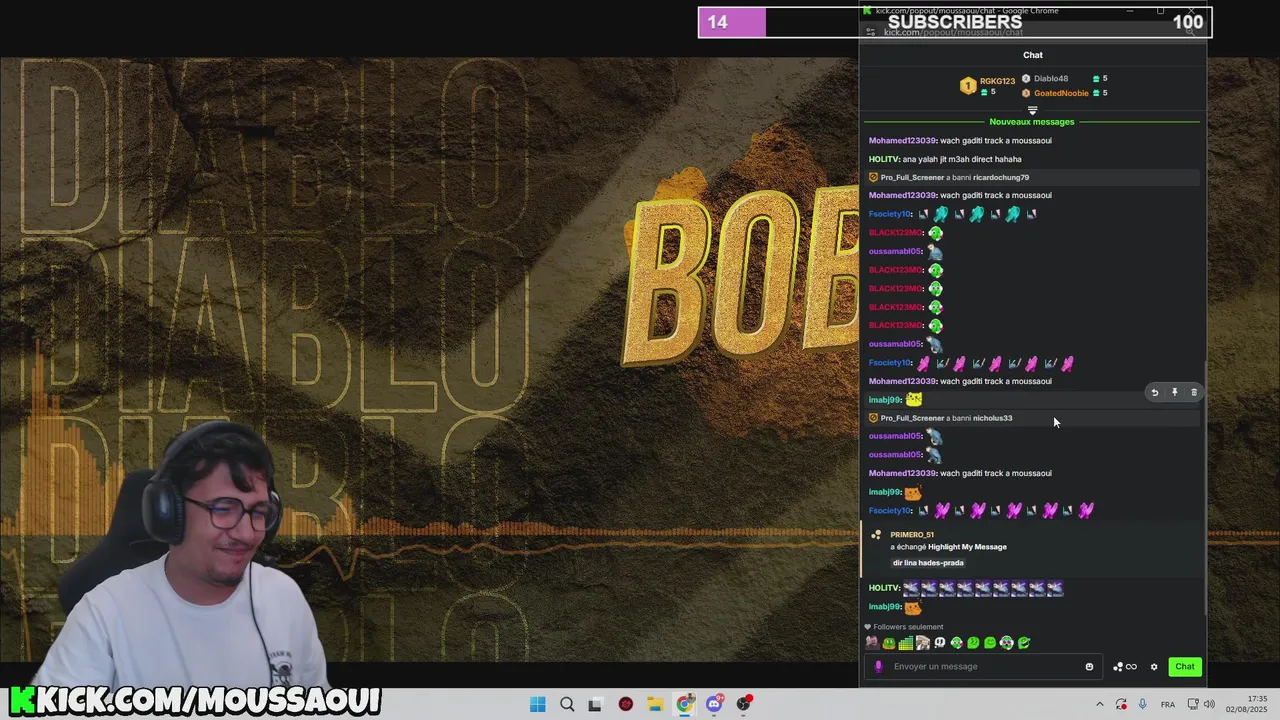This screenshot has width=1280, height=720.
Task: Click the microphone icon in message box
Action: coord(879,667)
